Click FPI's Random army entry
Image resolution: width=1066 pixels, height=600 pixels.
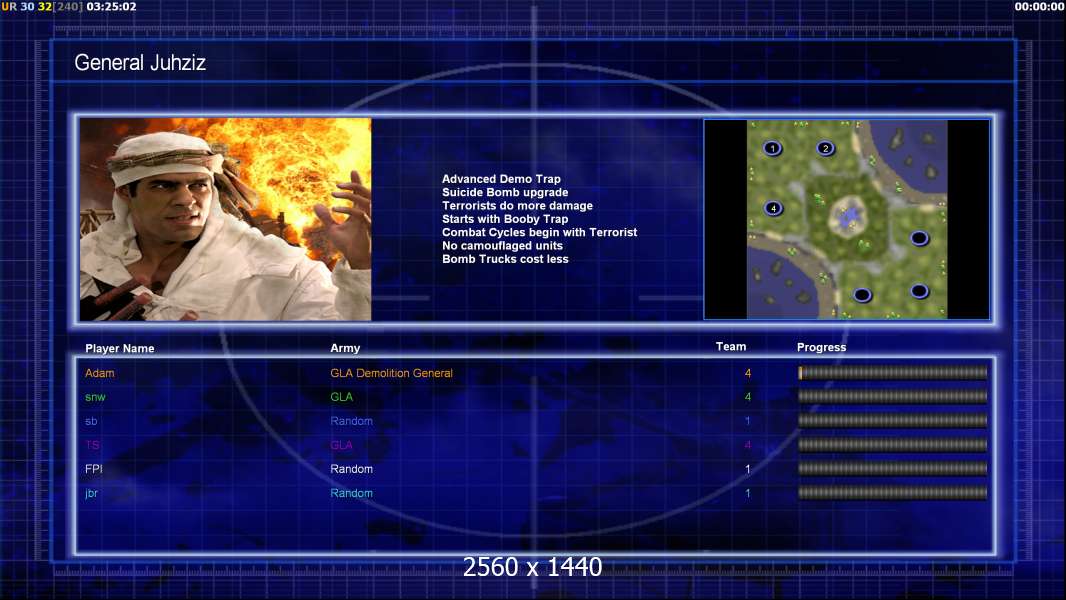pyautogui.click(x=351, y=469)
